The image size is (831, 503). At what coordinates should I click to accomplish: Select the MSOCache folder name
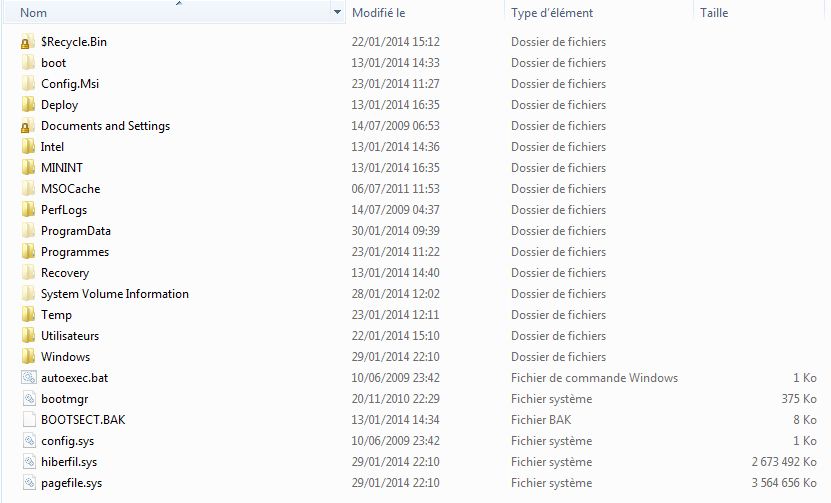click(x=70, y=189)
